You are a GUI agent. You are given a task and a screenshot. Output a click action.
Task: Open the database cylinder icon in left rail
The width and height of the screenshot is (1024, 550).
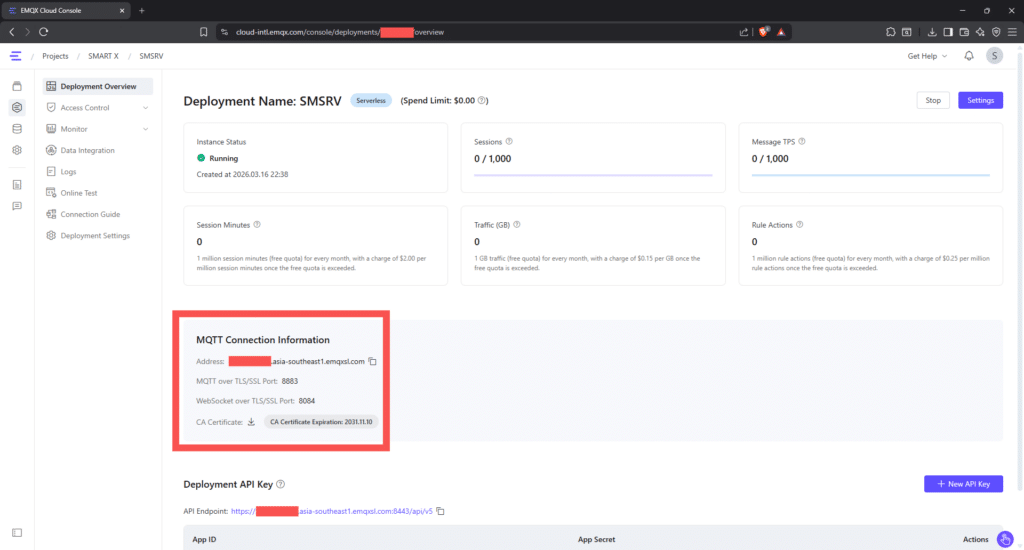pyautogui.click(x=17, y=129)
